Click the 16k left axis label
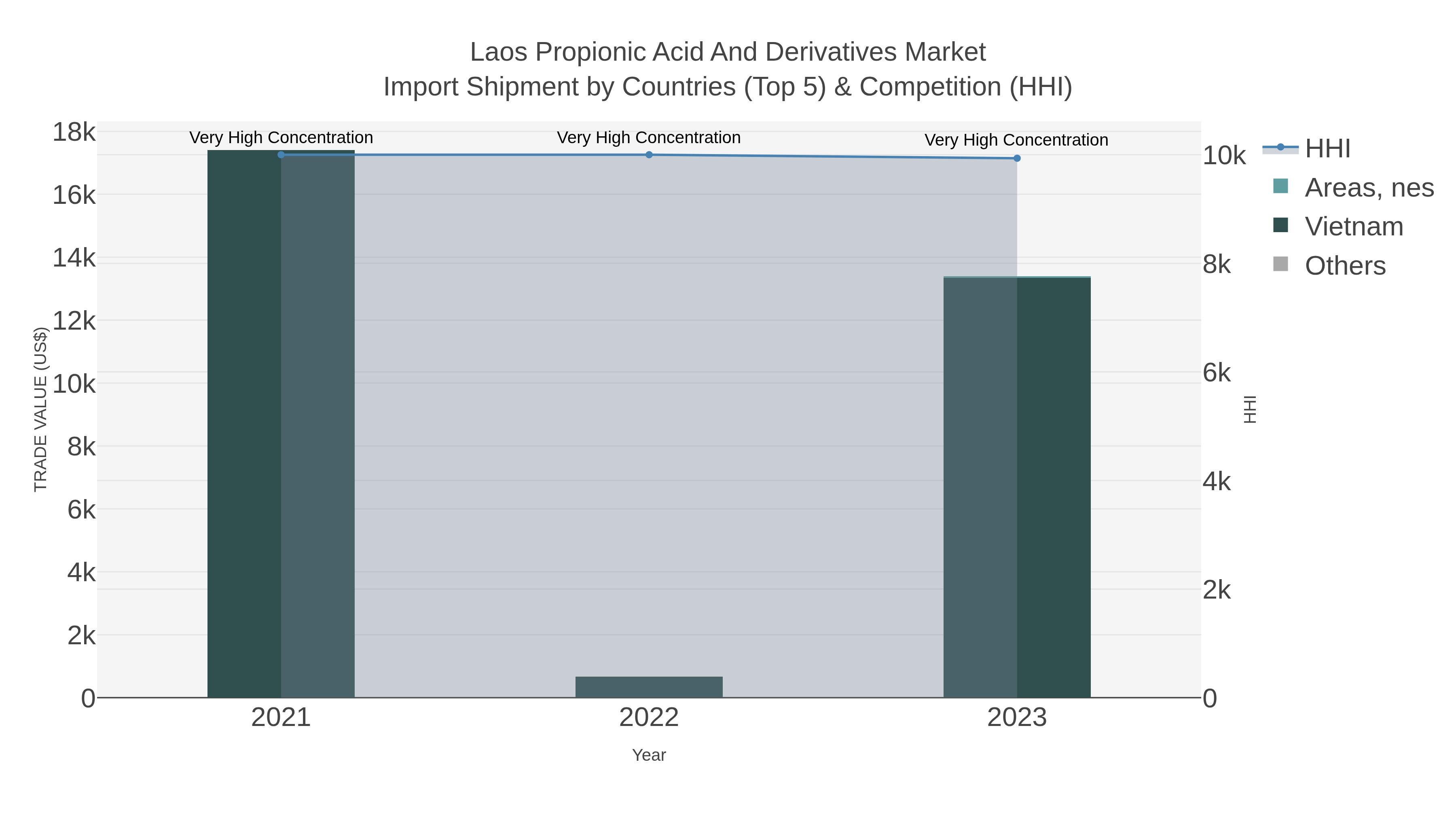 pyautogui.click(x=74, y=196)
